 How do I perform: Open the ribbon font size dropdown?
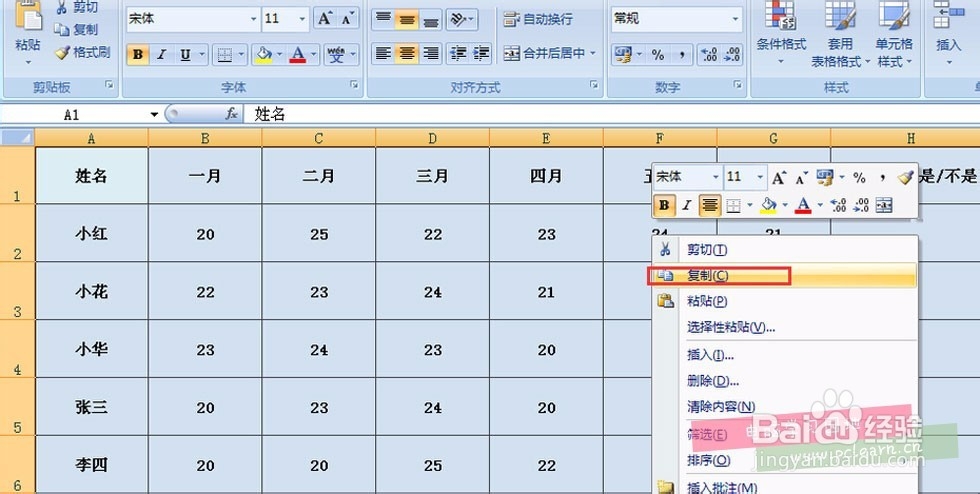pos(302,19)
